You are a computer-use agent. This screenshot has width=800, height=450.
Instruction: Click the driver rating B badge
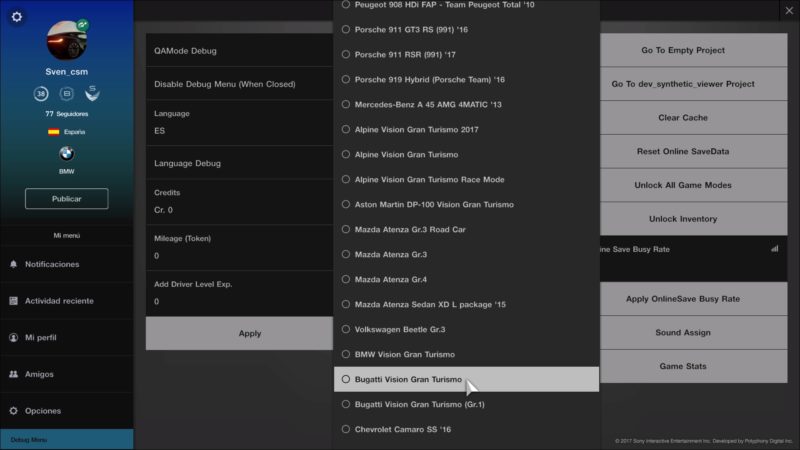(x=66, y=94)
